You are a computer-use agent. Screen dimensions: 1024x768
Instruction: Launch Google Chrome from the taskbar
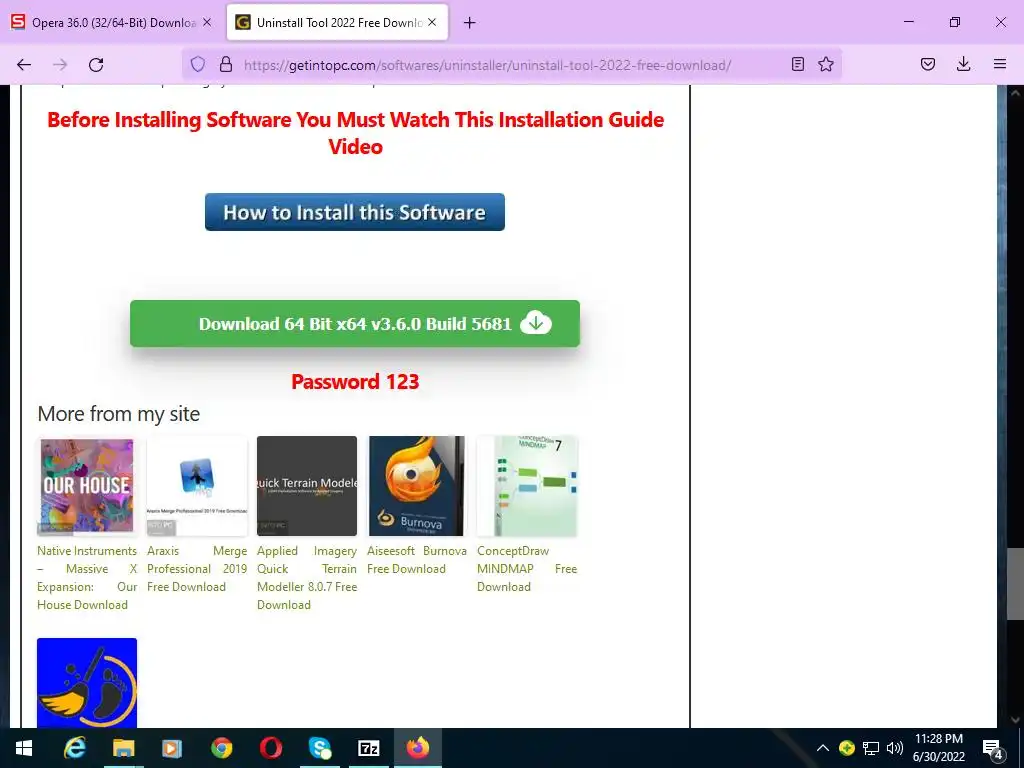pyautogui.click(x=222, y=748)
